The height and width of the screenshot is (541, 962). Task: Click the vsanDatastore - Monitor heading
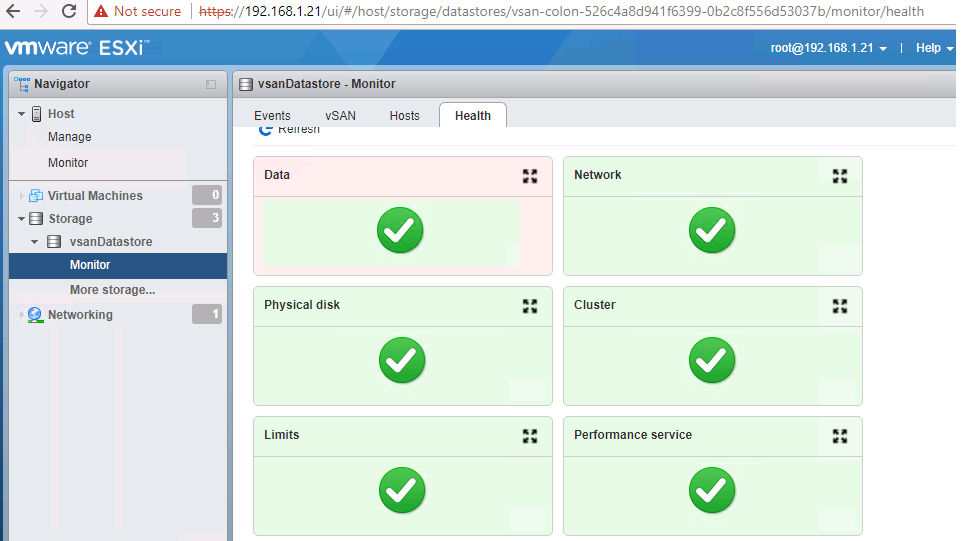[x=326, y=84]
